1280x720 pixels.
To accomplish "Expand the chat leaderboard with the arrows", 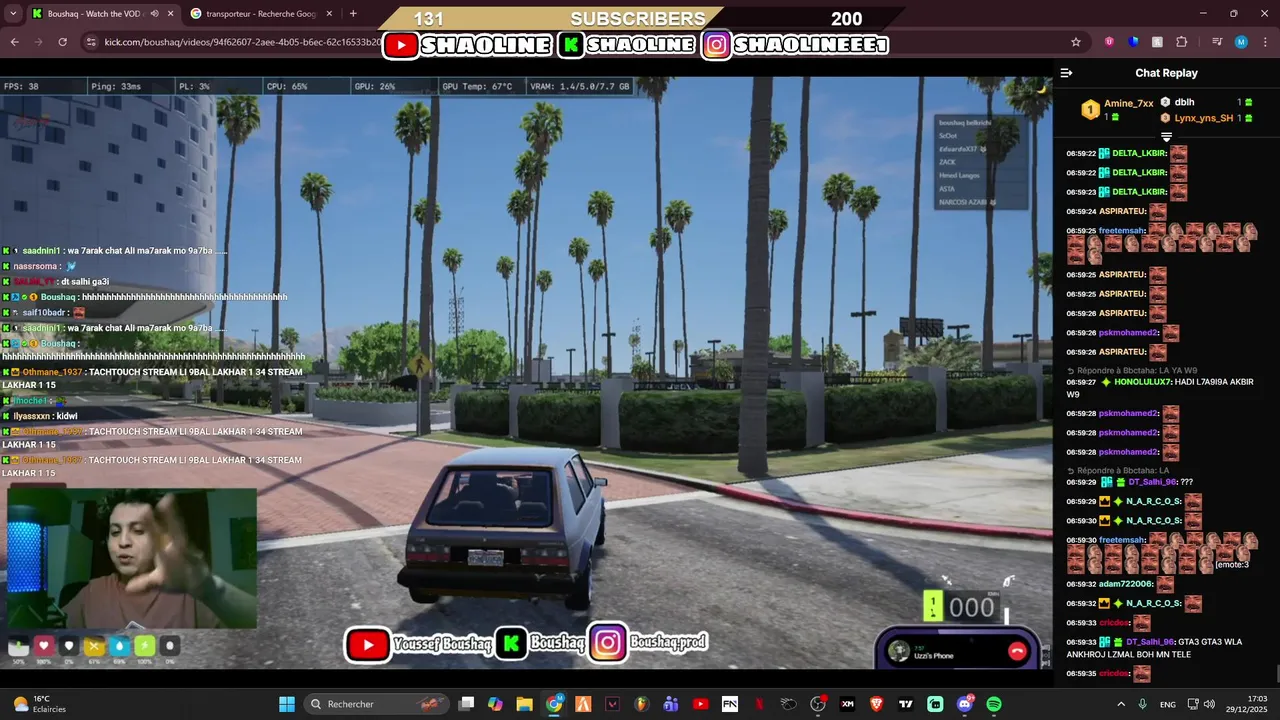I will (x=1166, y=137).
